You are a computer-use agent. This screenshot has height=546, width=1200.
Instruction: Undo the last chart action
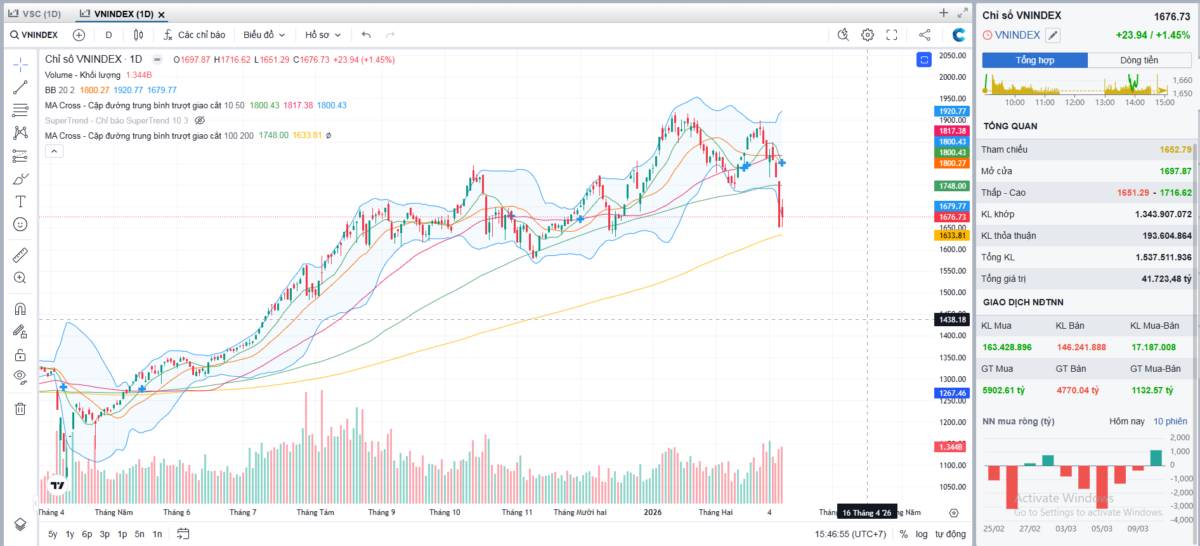click(366, 34)
